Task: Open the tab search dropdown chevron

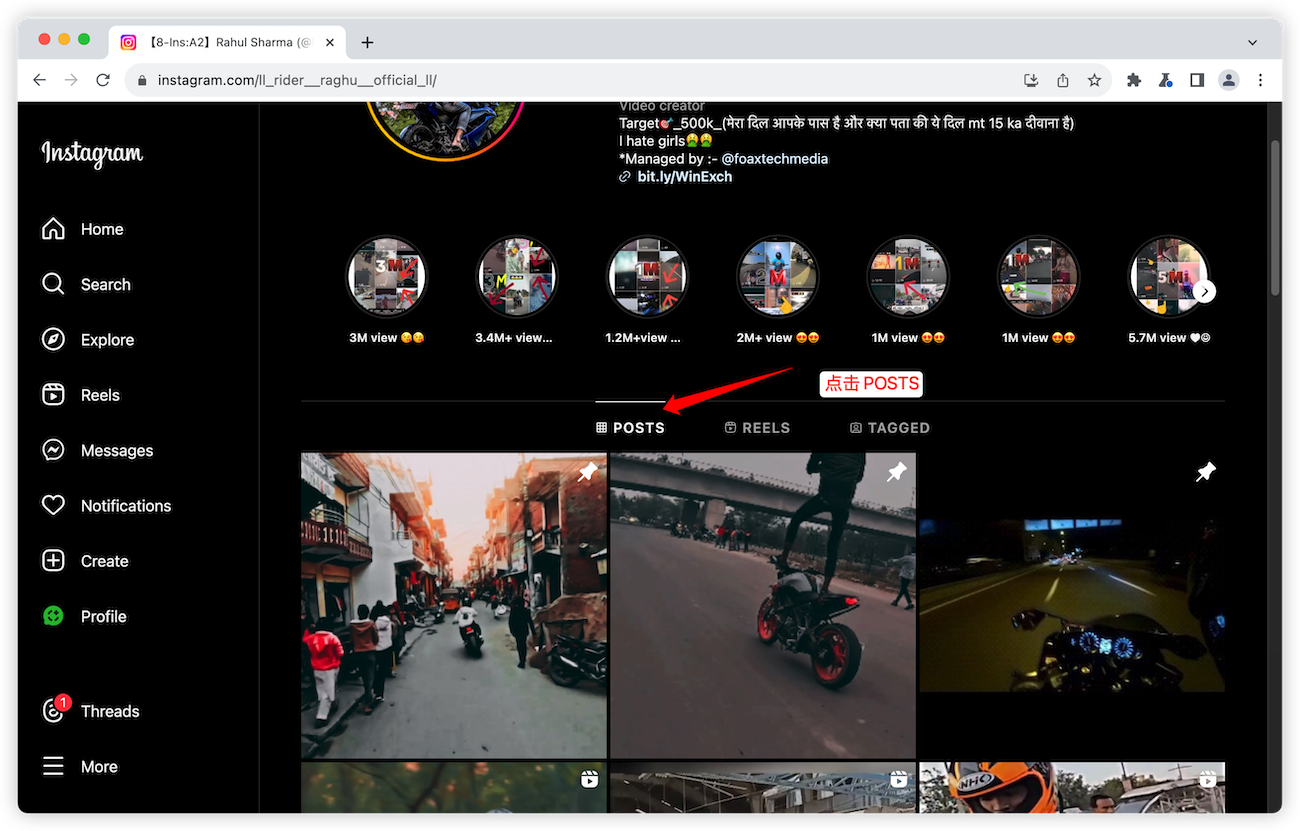Action: coord(1252,42)
